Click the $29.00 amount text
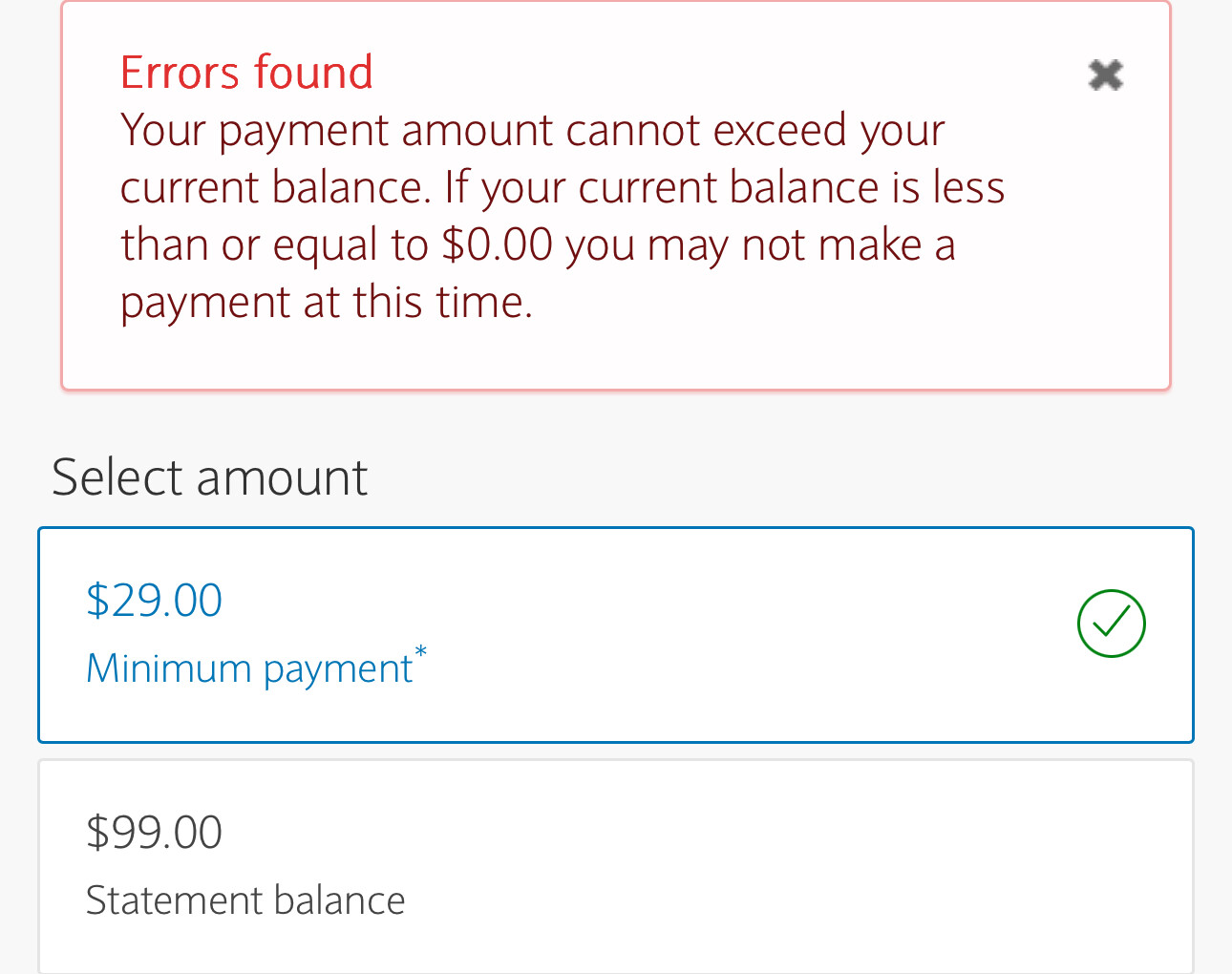The image size is (1232, 974). (154, 601)
